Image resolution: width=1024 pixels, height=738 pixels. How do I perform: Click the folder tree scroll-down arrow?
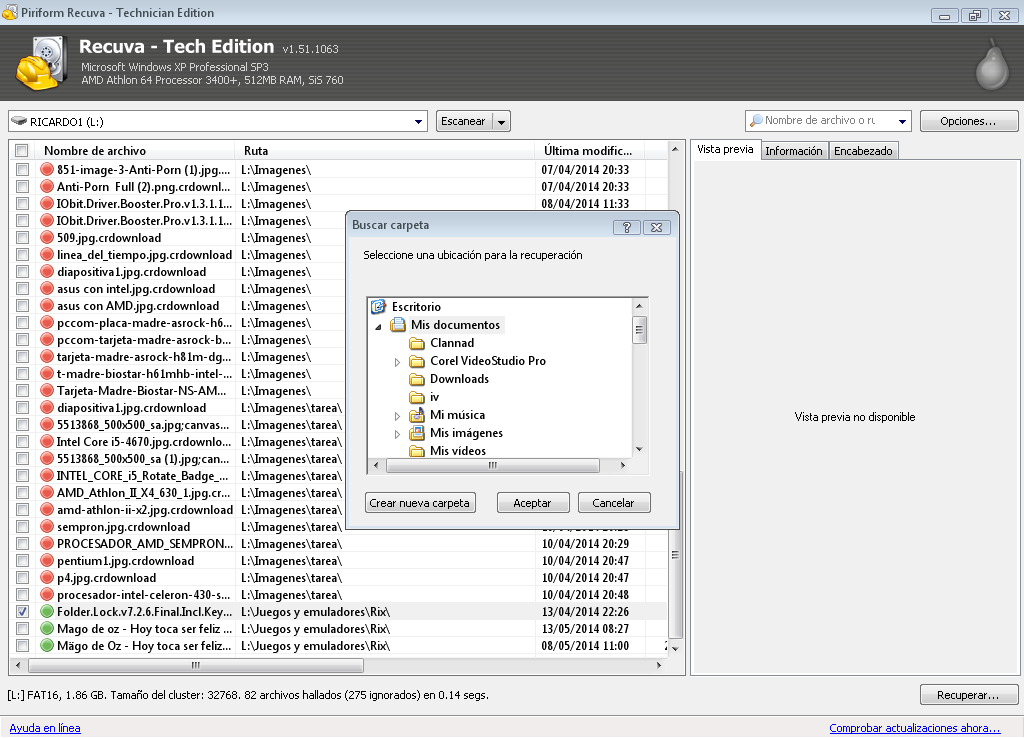[x=639, y=449]
